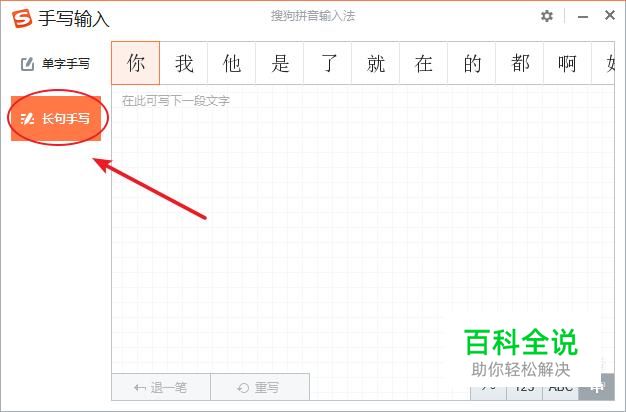The image size is (626, 412).
Task: Click the 搜狗拼音输入法 title text
Action: coord(313,16)
